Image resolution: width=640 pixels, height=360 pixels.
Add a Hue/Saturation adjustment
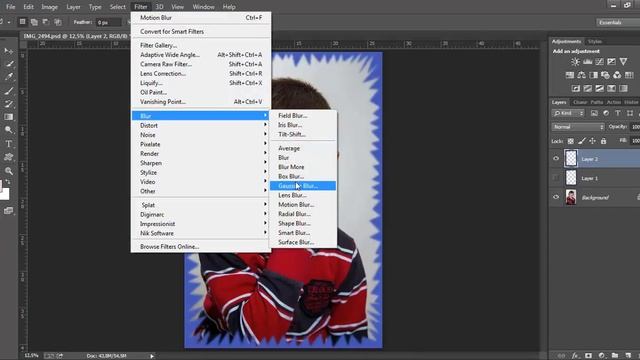570,75
